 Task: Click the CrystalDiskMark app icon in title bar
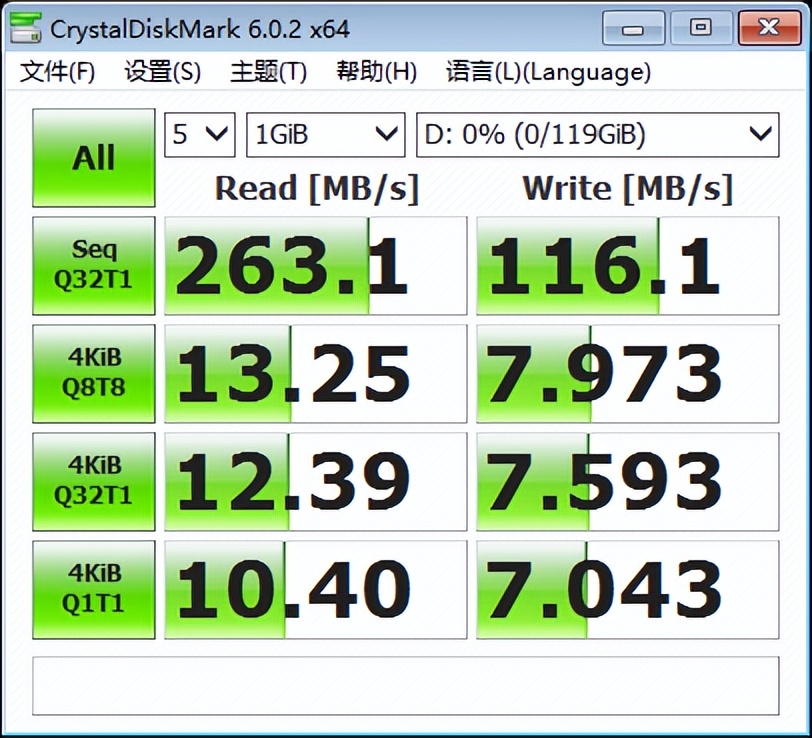pos(25,28)
